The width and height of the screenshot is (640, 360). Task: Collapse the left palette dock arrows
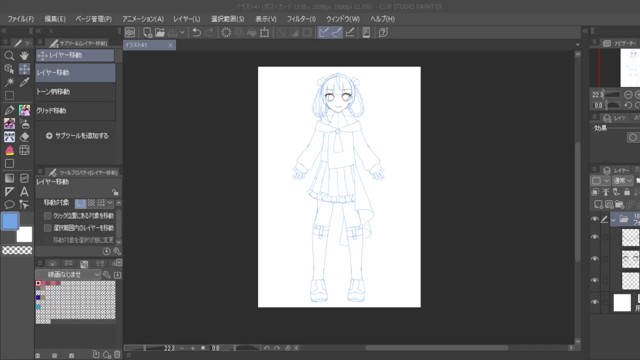click(x=3, y=31)
